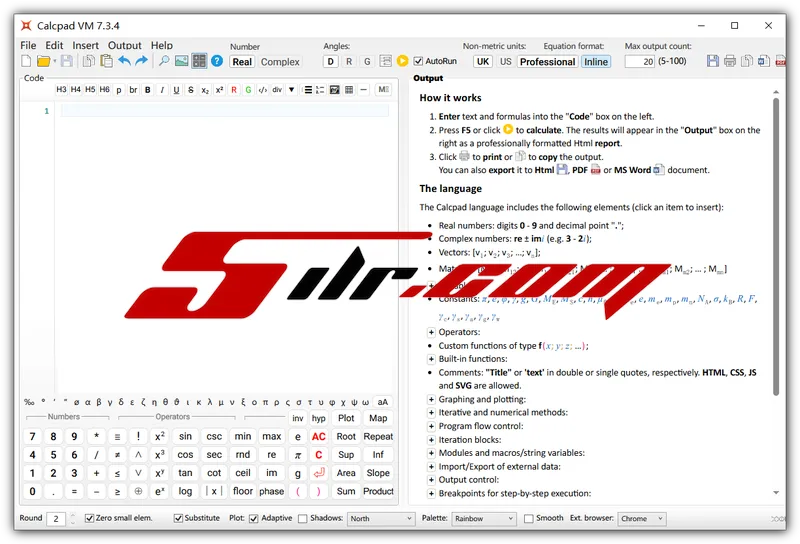Click the Round digits field

coord(56,518)
